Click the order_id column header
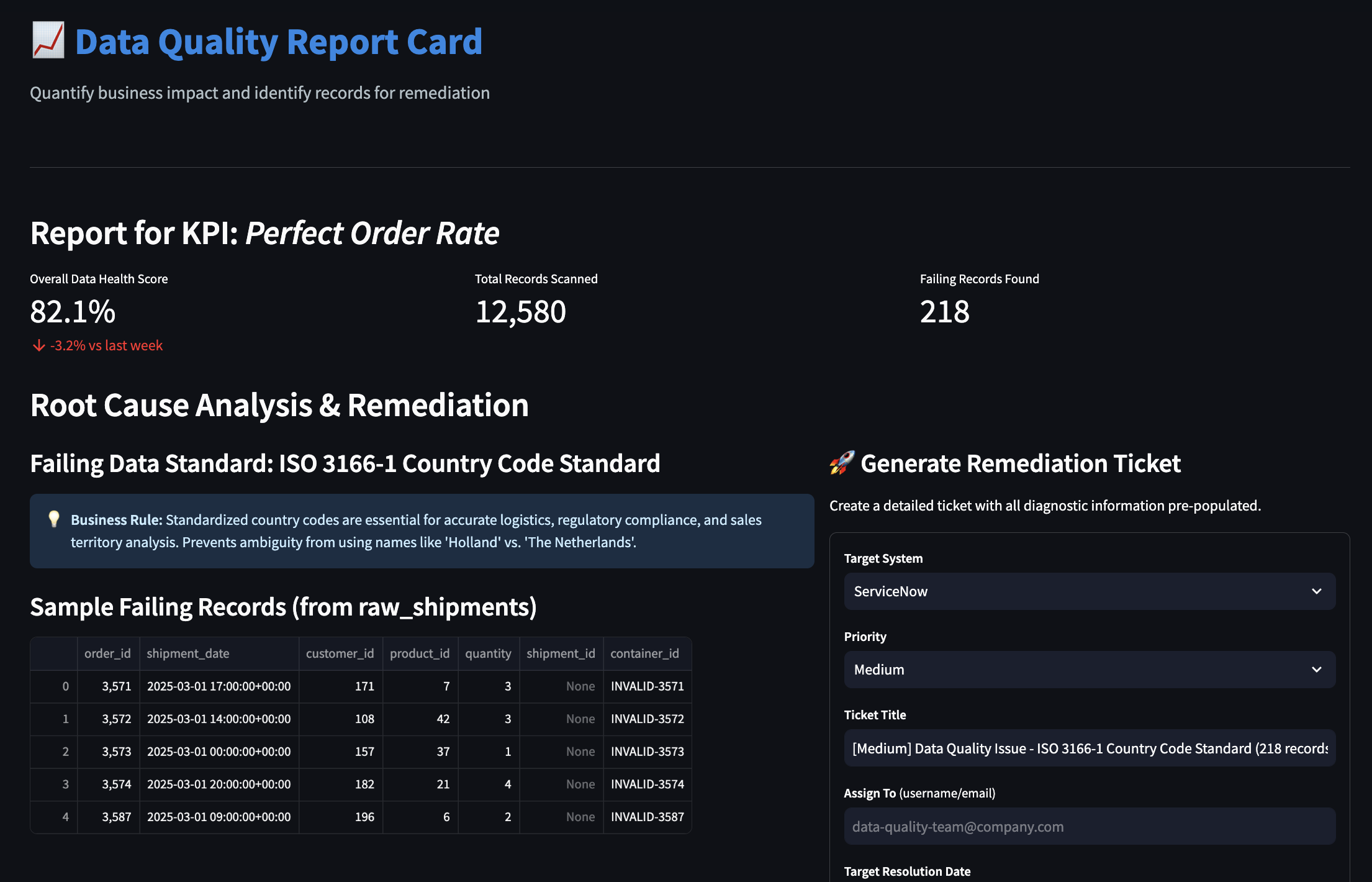The height and width of the screenshot is (882, 1372). click(x=108, y=653)
